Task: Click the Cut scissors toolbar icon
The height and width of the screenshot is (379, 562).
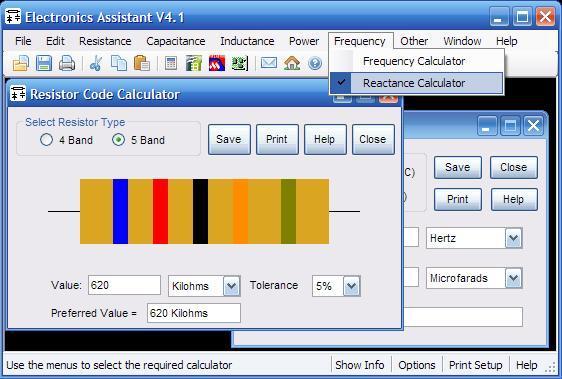Action: [x=96, y=63]
